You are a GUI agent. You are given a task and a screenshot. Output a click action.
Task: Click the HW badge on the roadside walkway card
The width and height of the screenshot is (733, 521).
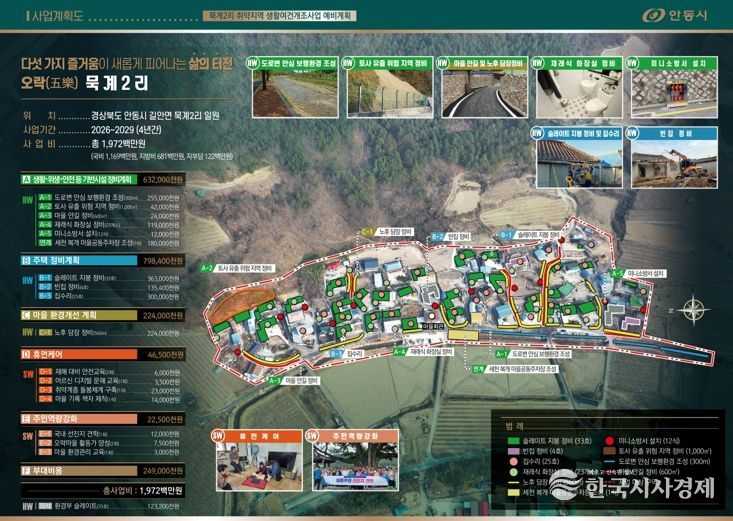pyautogui.click(x=253, y=63)
